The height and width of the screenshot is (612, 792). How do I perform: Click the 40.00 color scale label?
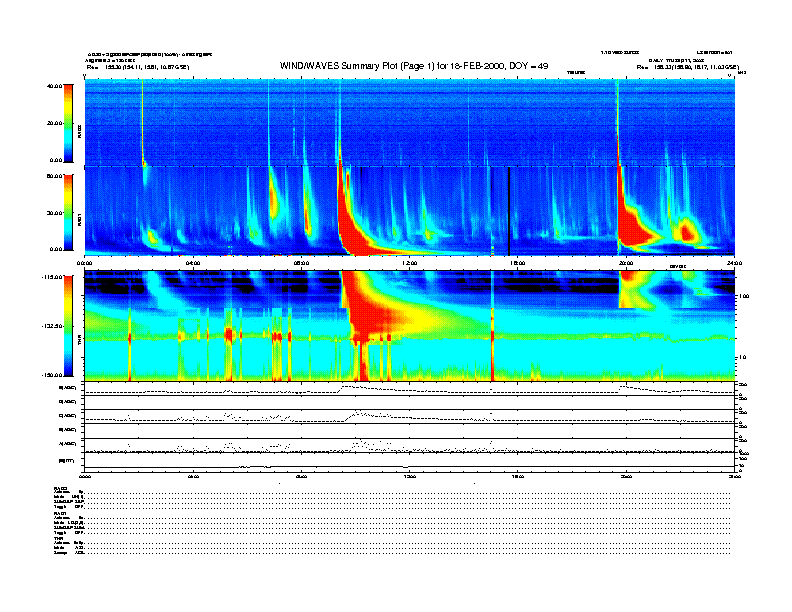[54, 86]
